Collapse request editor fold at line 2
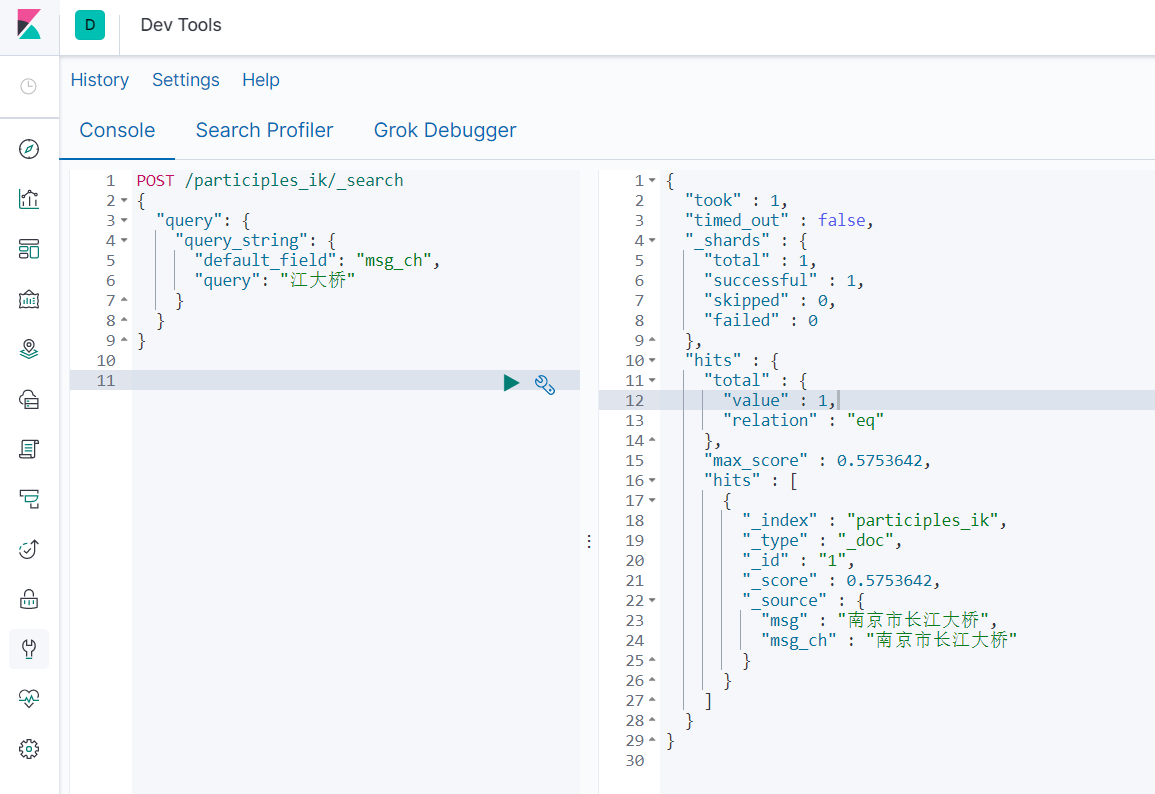Image resolution: width=1155 pixels, height=794 pixels. (124, 200)
